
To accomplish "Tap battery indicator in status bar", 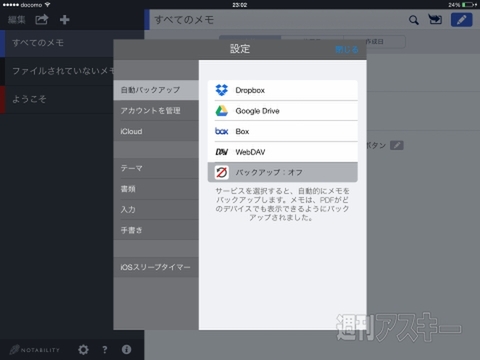I will coord(468,5).
